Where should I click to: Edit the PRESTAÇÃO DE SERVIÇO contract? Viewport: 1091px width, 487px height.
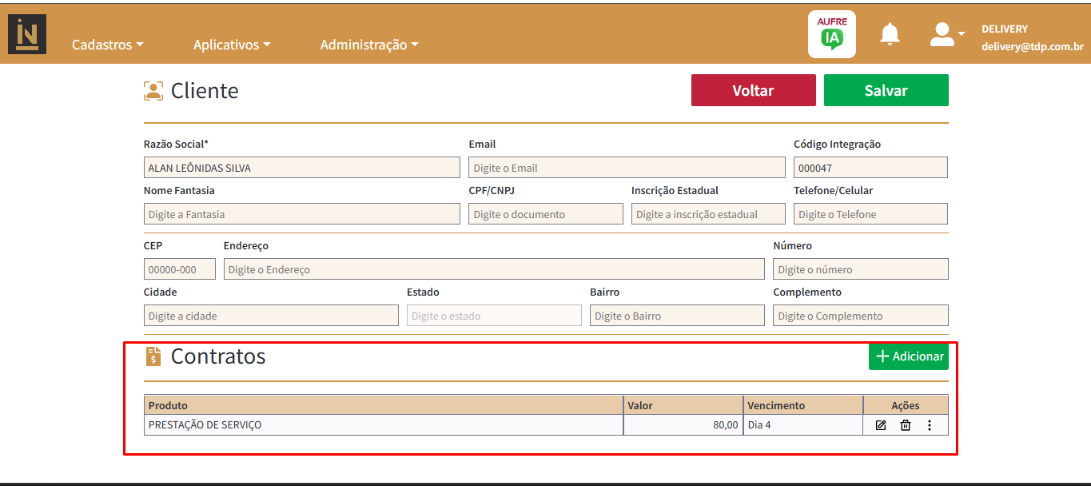[881, 425]
